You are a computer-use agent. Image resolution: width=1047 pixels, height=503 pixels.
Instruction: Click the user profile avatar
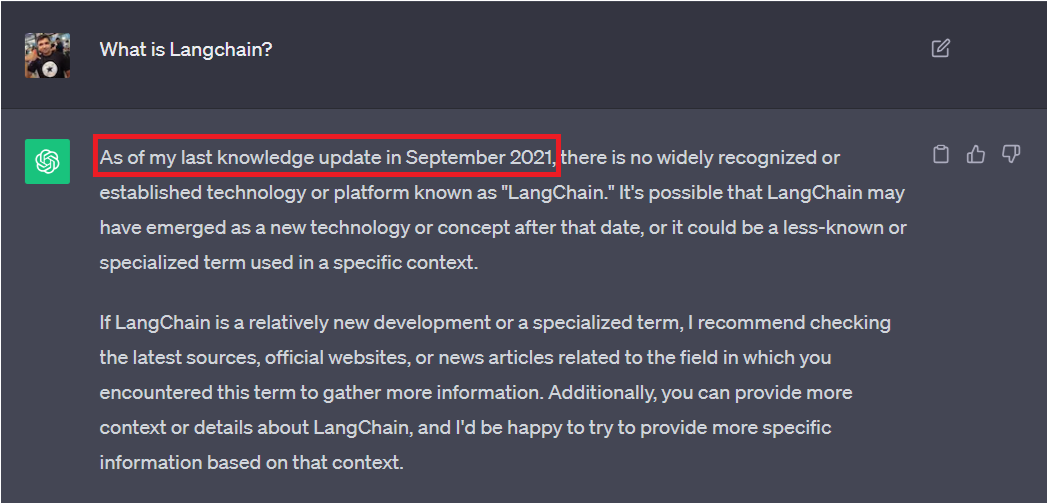coord(47,55)
